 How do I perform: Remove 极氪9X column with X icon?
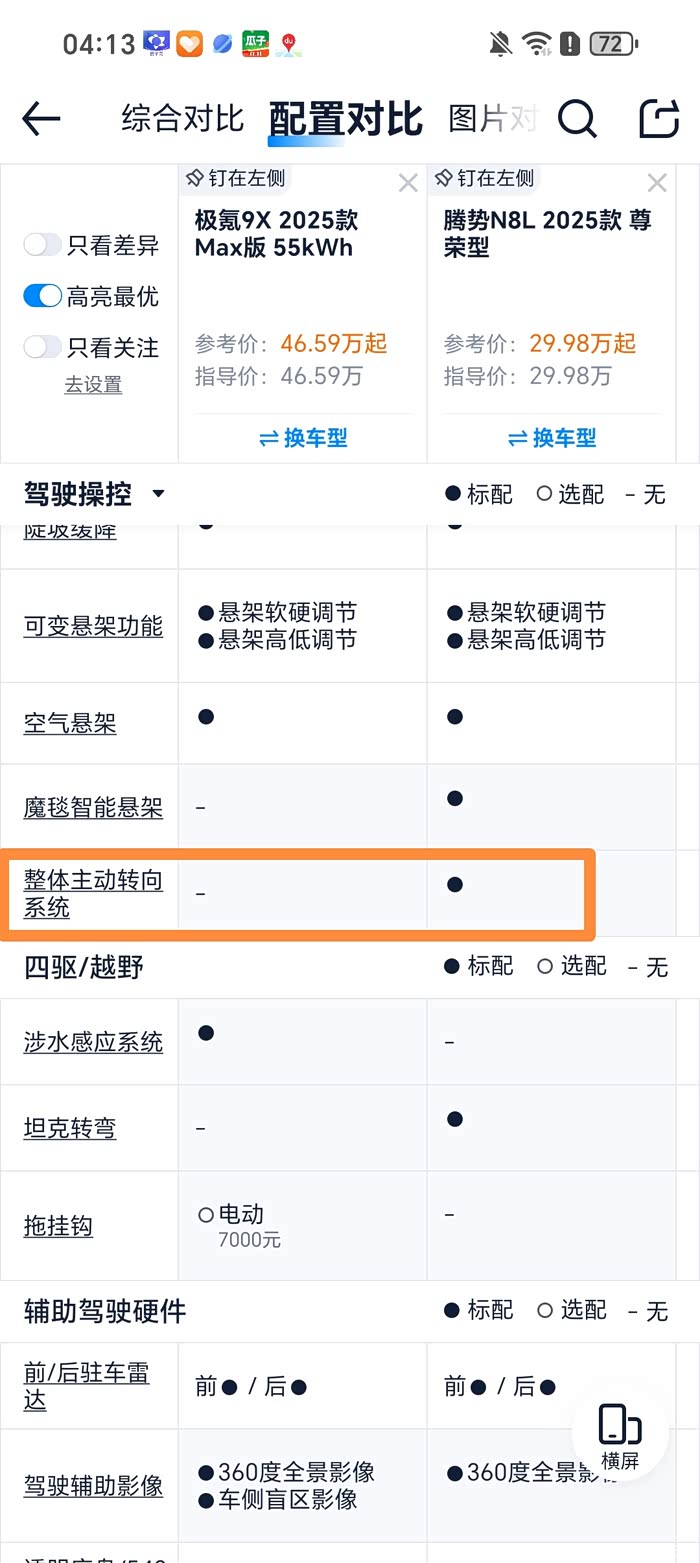pos(408,183)
